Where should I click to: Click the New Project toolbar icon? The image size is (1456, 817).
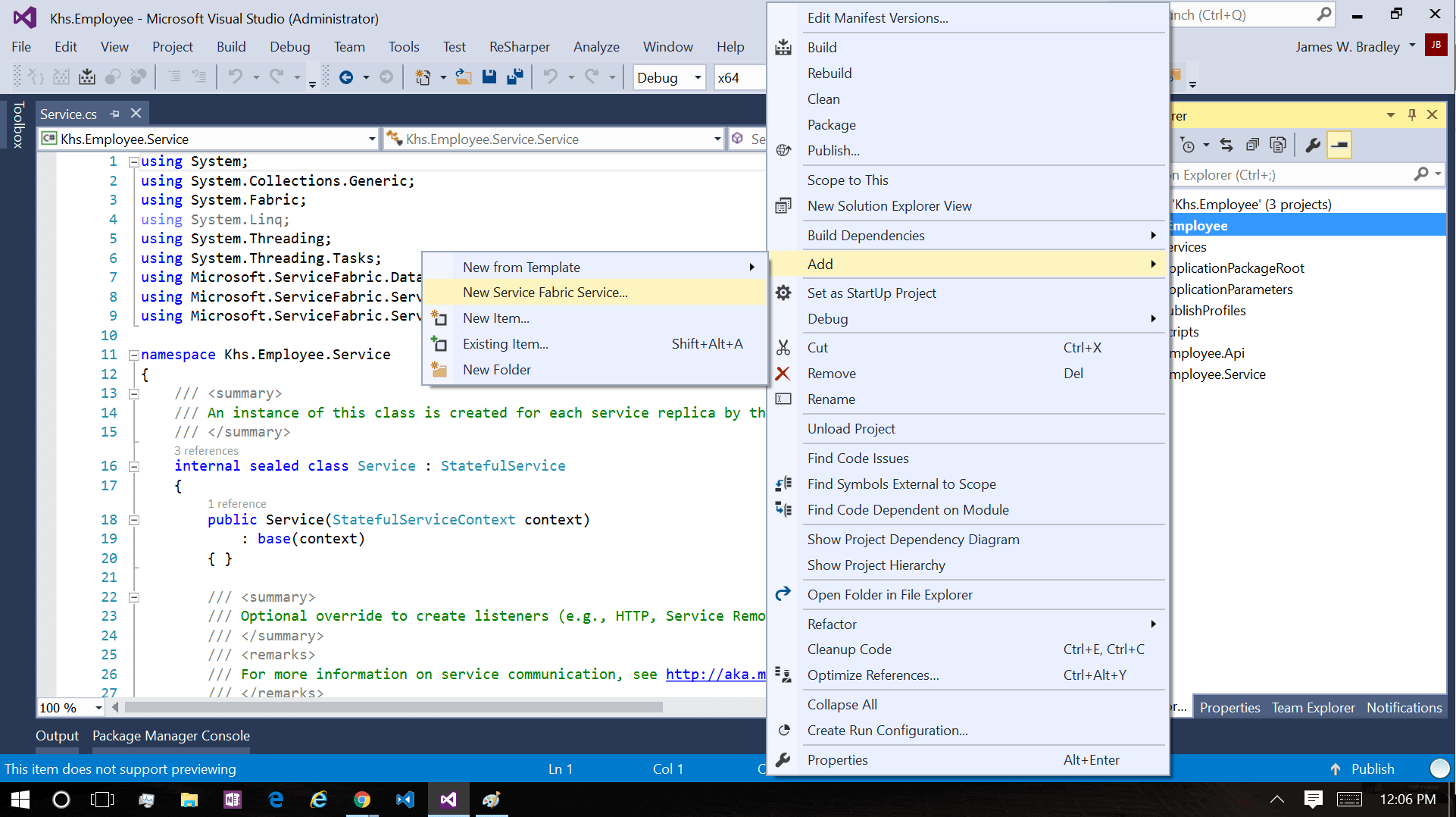tap(423, 77)
